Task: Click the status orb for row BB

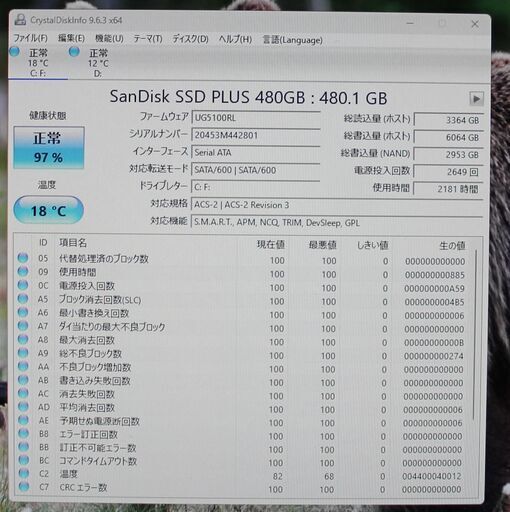Action: coord(23,446)
